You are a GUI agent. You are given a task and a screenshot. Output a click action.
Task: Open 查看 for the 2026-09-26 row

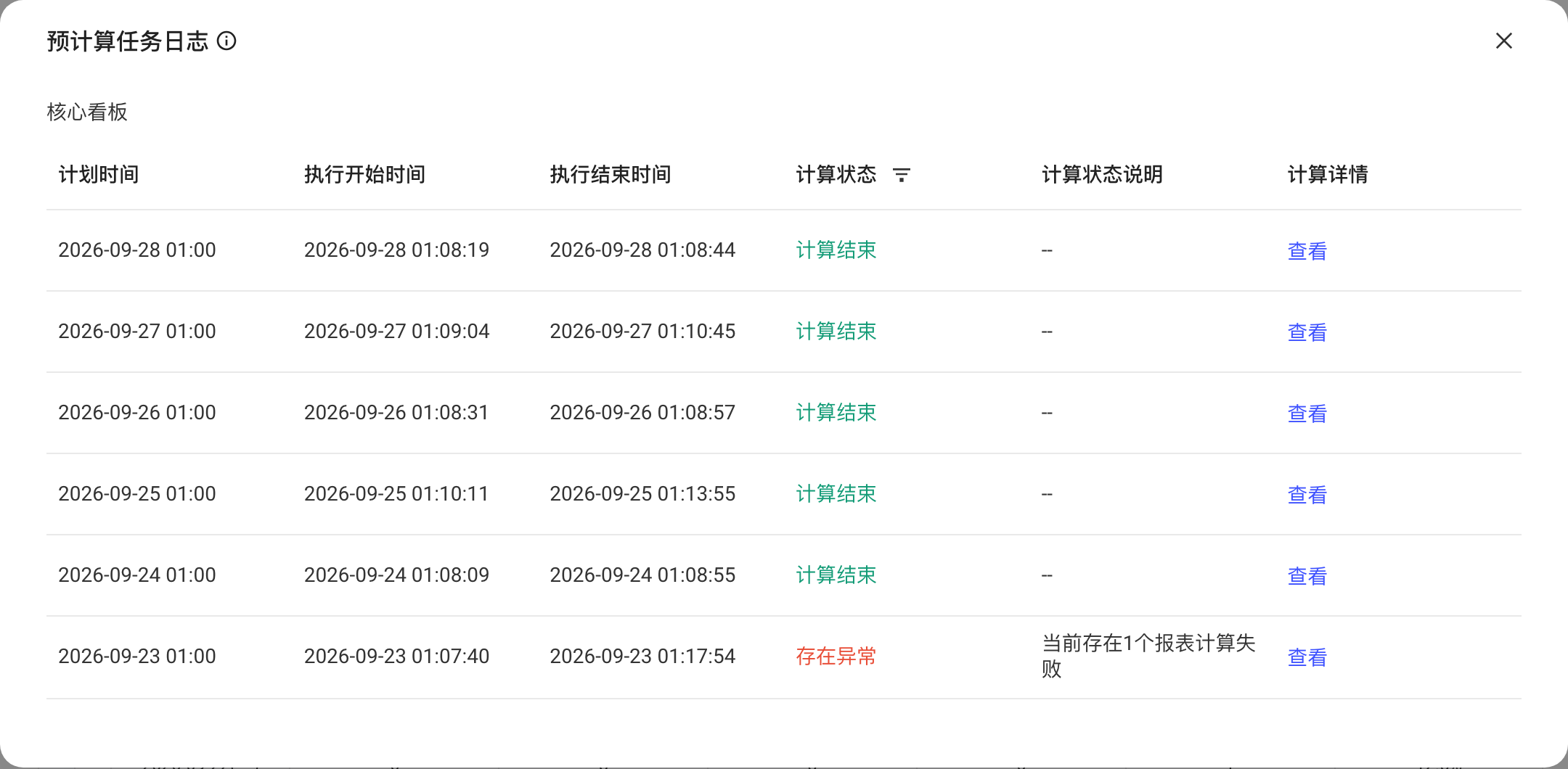1307,413
